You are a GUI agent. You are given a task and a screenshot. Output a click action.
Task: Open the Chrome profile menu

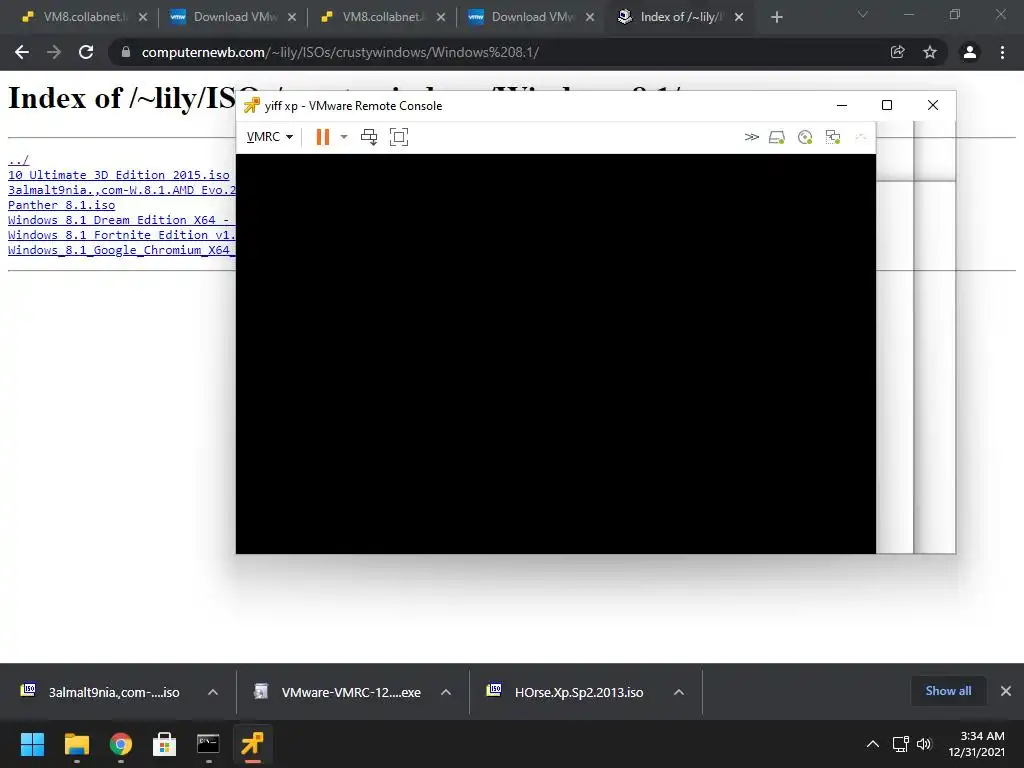[970, 52]
